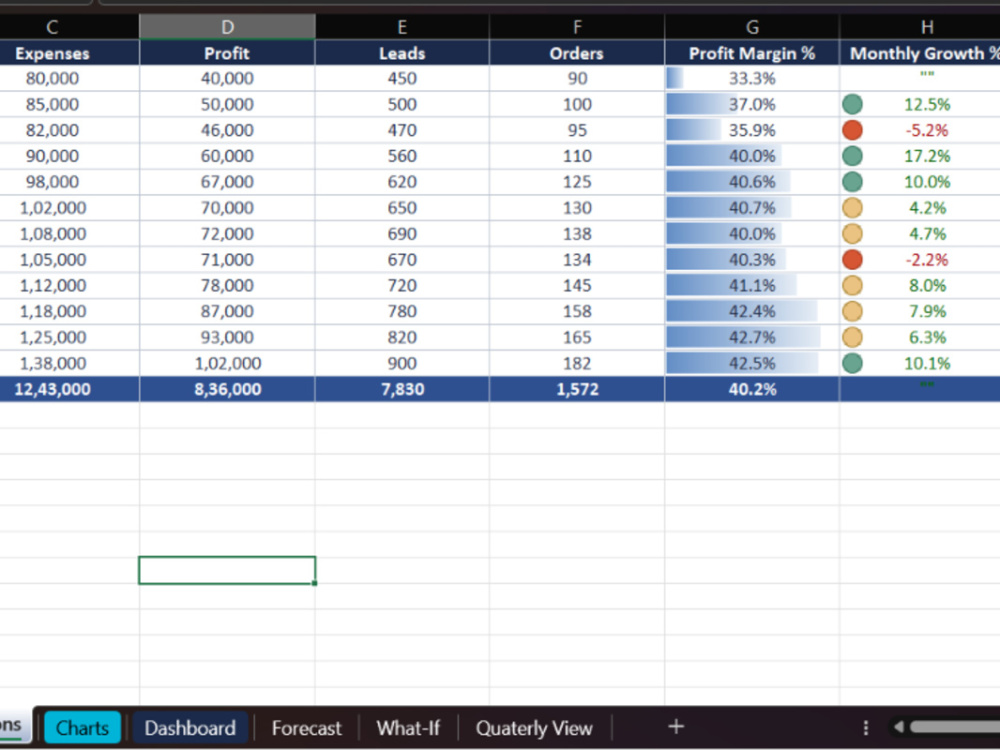
Task: Select the 125 orders cell
Action: (577, 182)
